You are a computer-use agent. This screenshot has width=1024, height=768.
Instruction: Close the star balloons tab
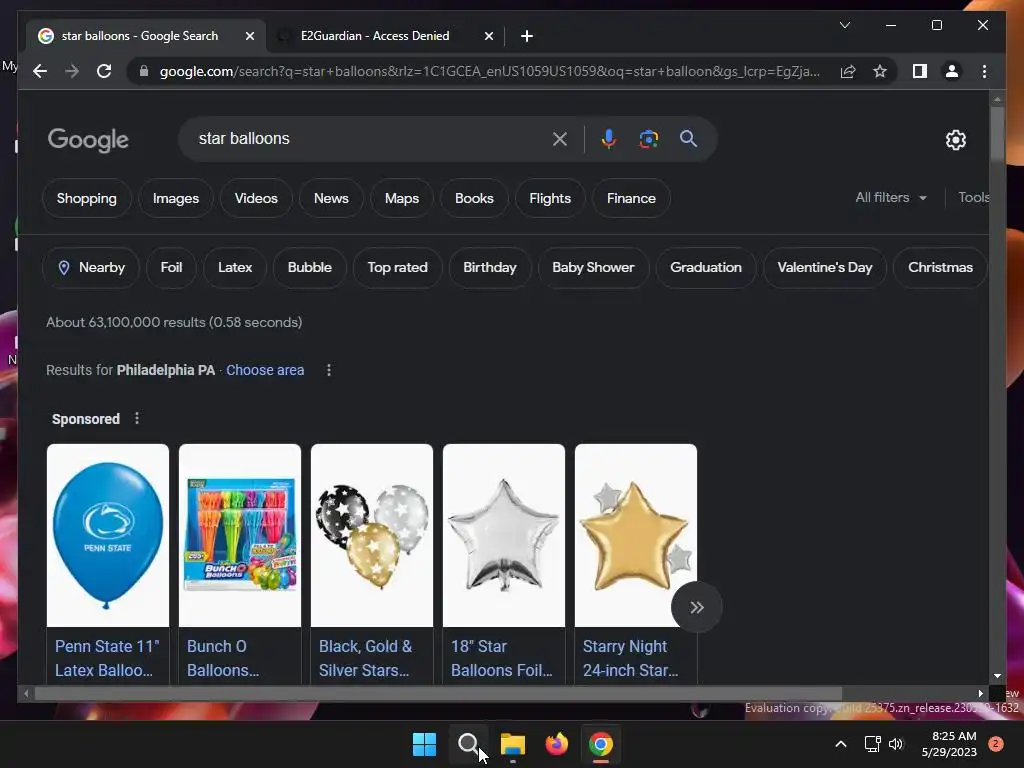(249, 36)
